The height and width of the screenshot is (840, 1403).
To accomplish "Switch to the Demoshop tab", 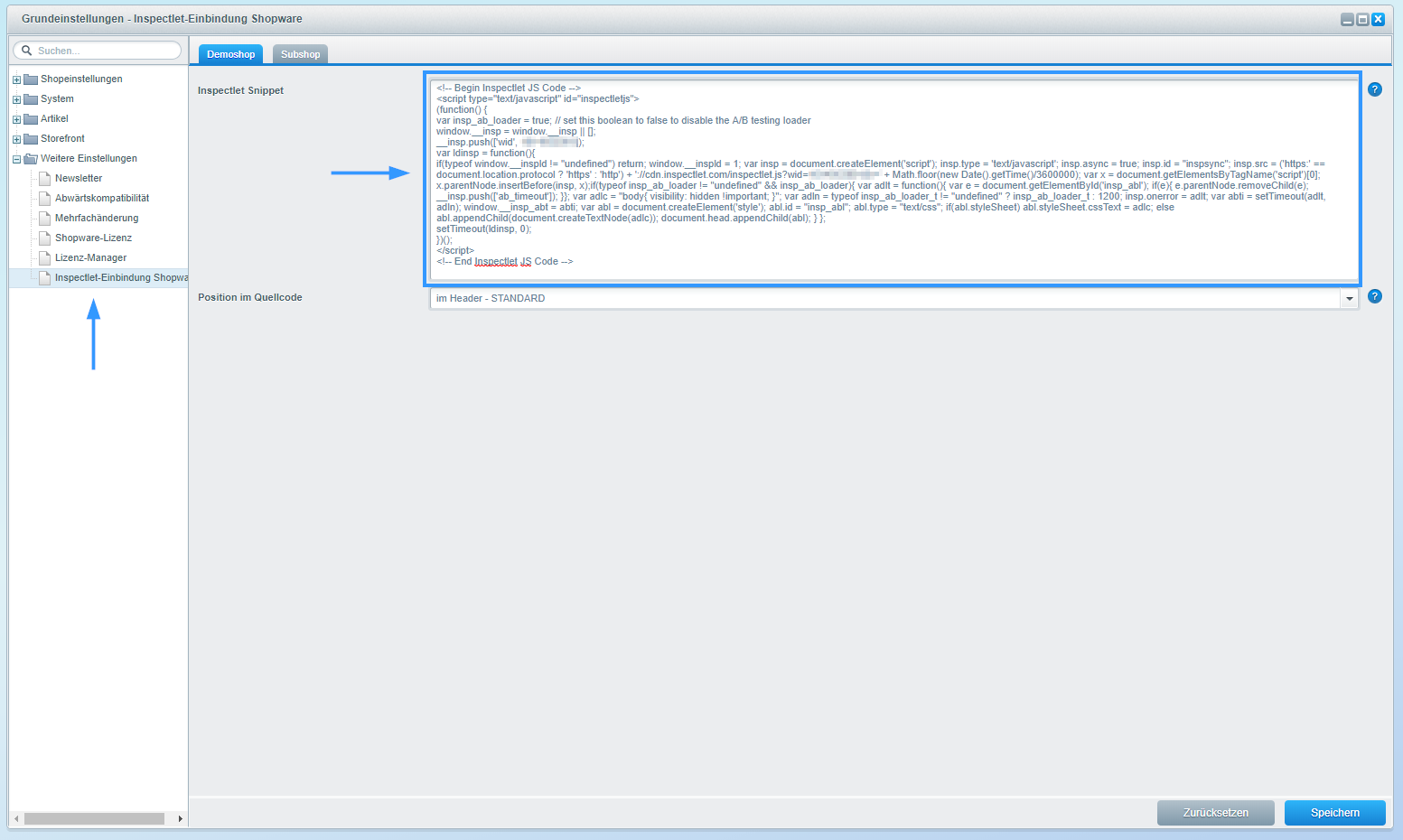I will click(230, 54).
